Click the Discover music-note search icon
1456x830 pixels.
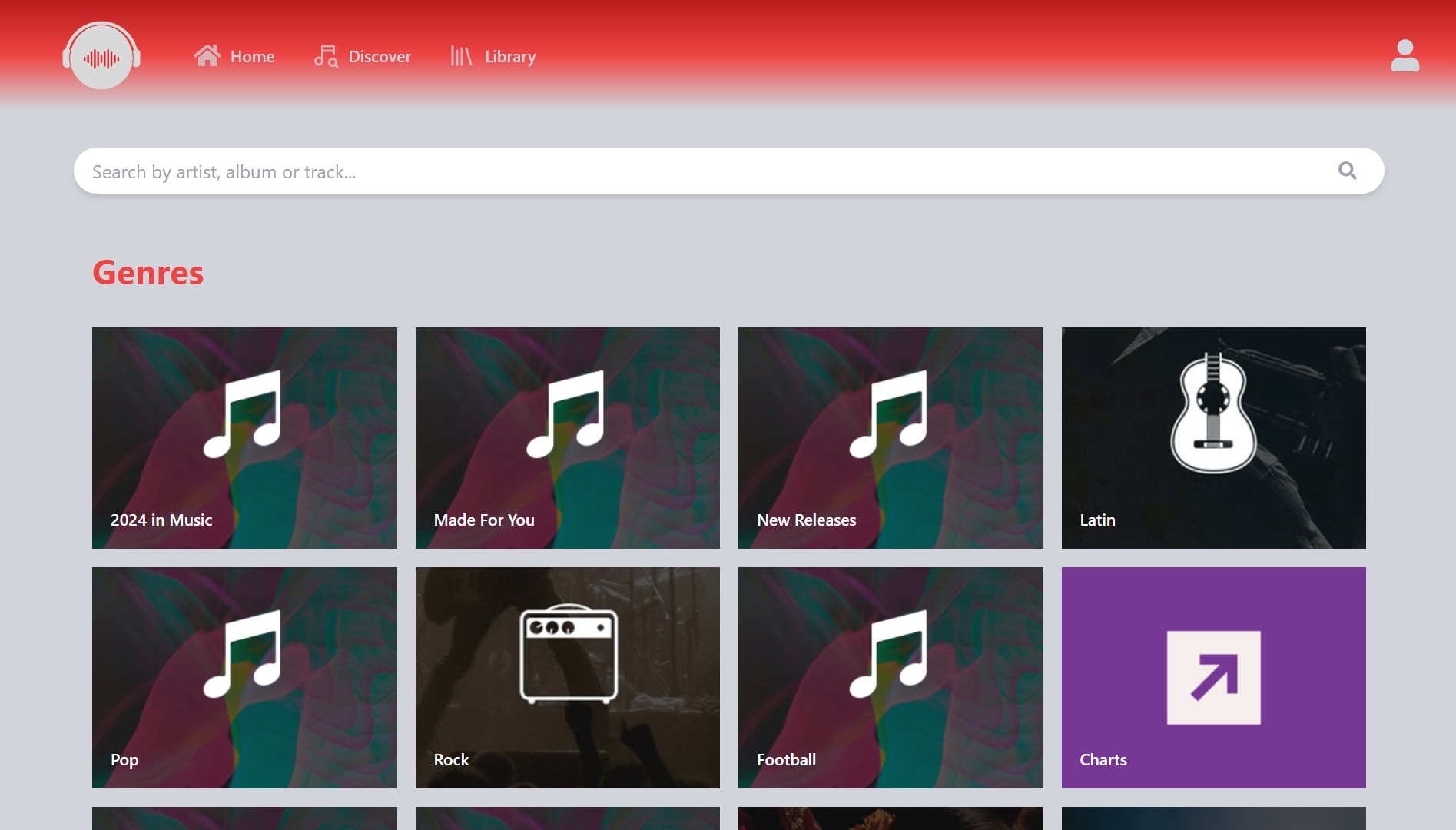click(324, 55)
